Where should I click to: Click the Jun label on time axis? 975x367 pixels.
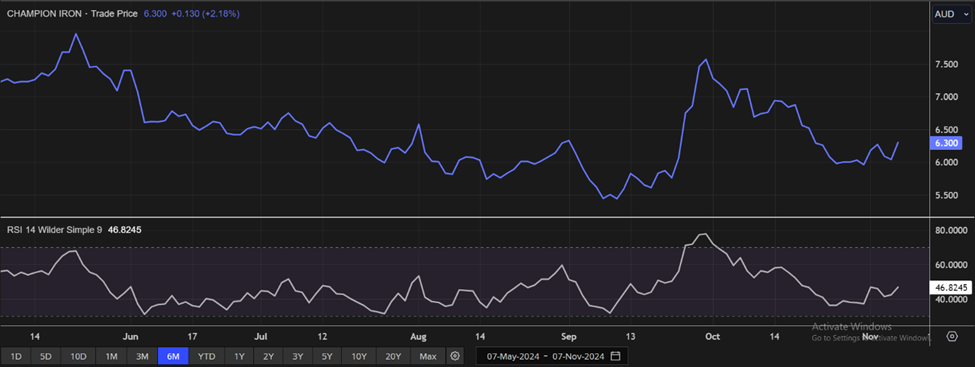tap(130, 337)
